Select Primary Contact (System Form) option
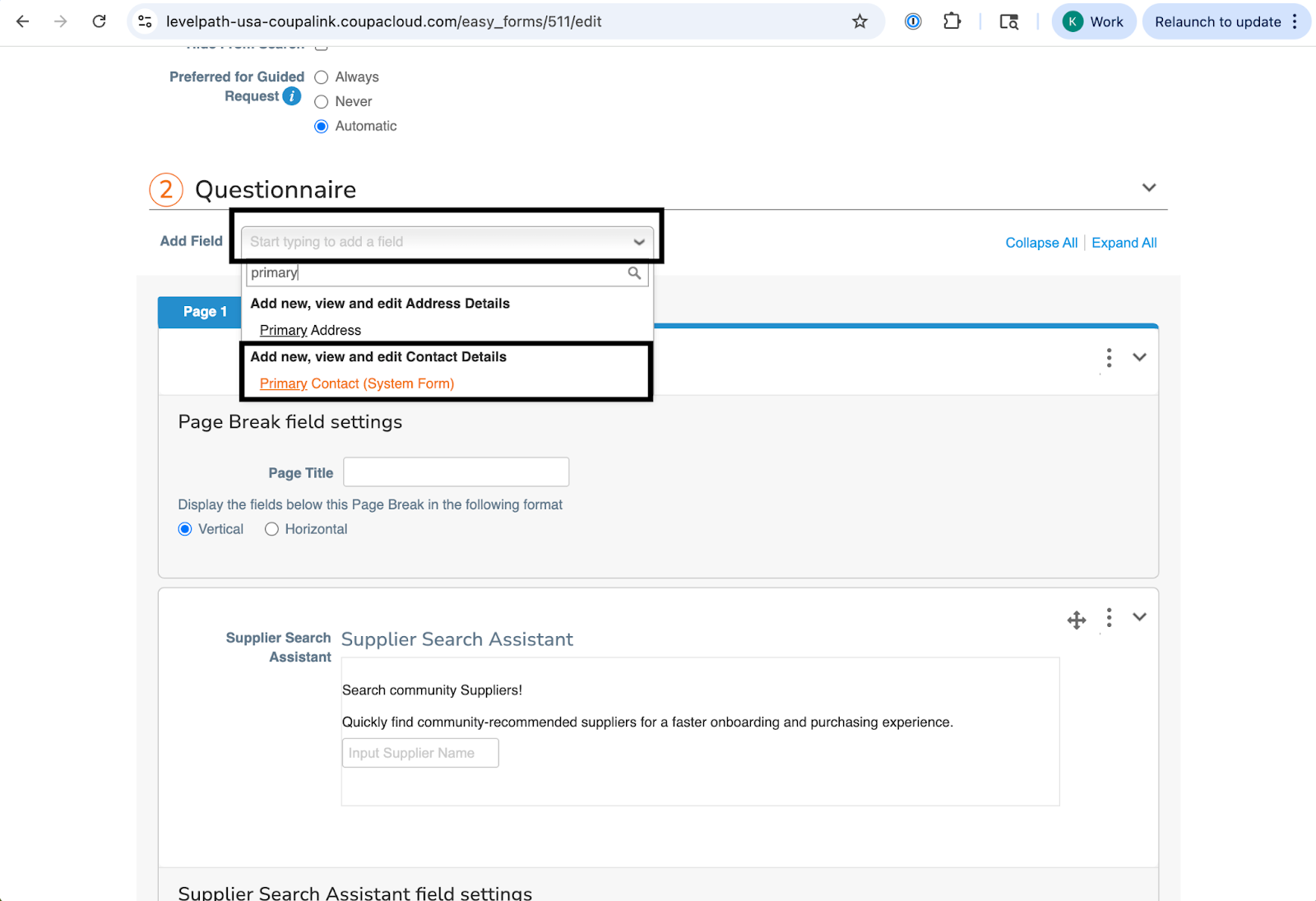 [x=357, y=383]
